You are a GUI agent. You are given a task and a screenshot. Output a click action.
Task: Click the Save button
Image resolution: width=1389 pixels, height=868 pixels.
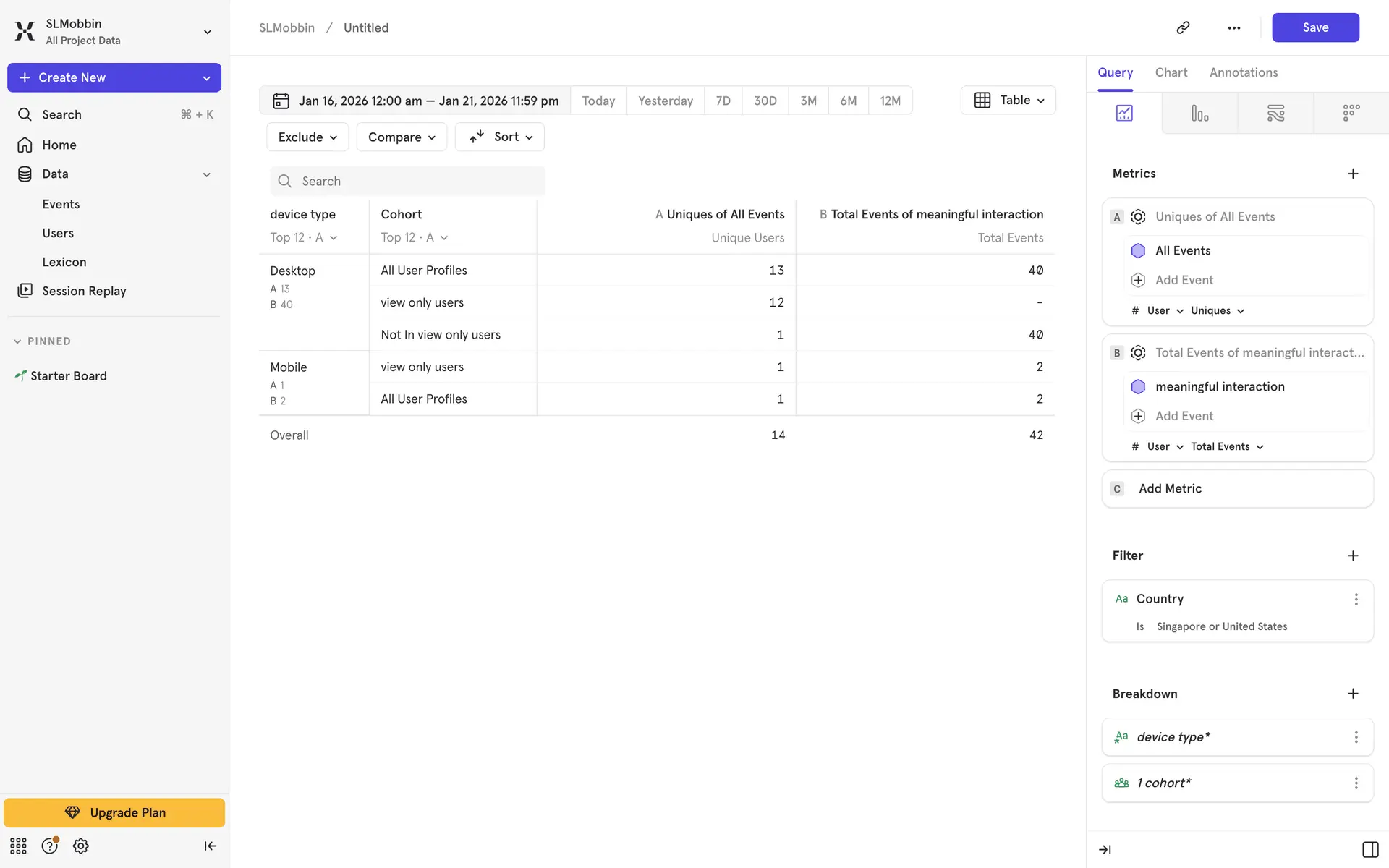(x=1314, y=27)
